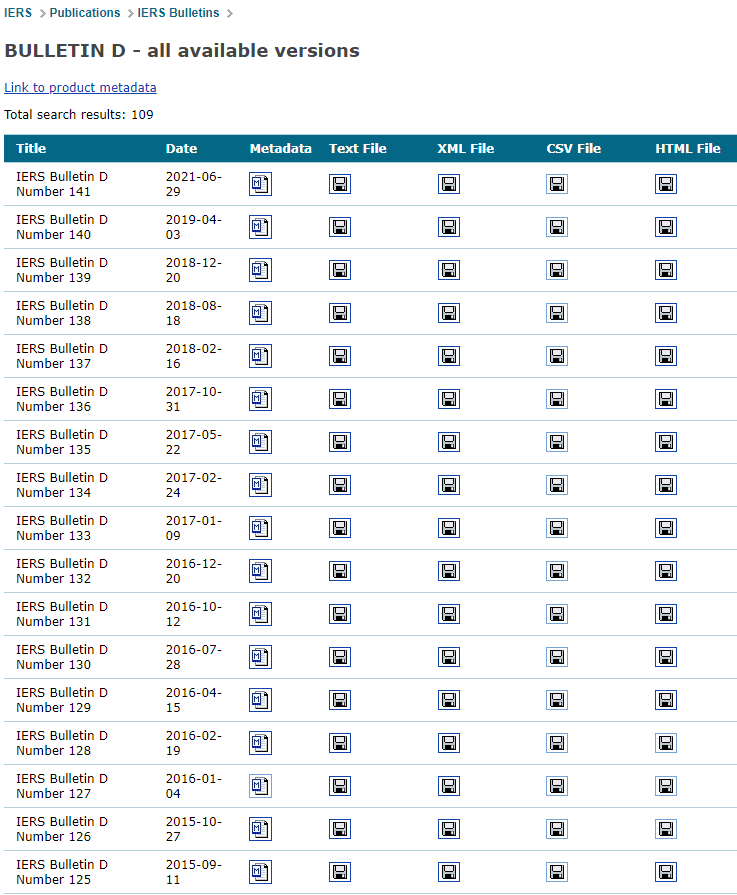Open metadata icon for Bulletin D Number 125
Screen dimensions: 737x895
[x=260, y=872]
